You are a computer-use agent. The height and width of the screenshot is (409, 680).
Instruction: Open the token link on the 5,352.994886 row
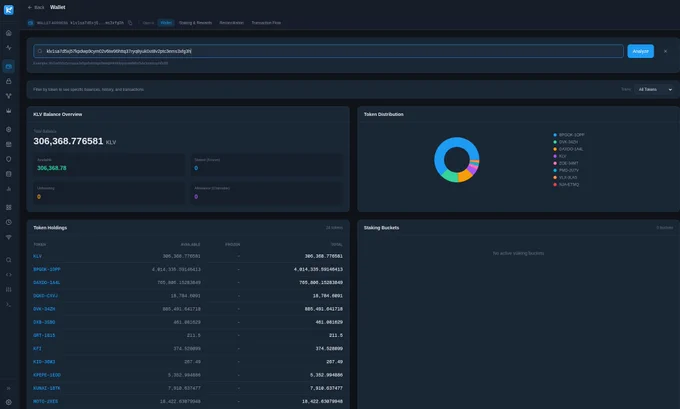point(47,375)
